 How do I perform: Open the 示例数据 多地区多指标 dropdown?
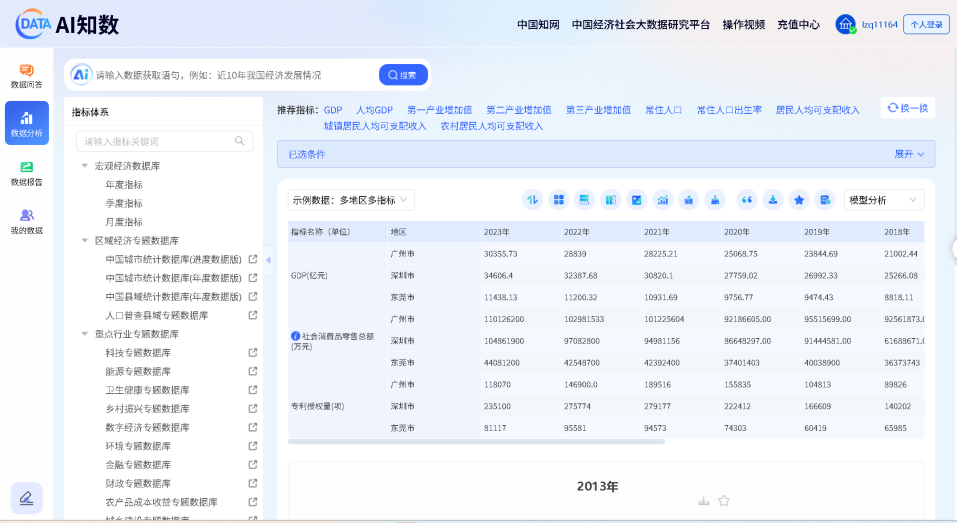pyautogui.click(x=351, y=200)
